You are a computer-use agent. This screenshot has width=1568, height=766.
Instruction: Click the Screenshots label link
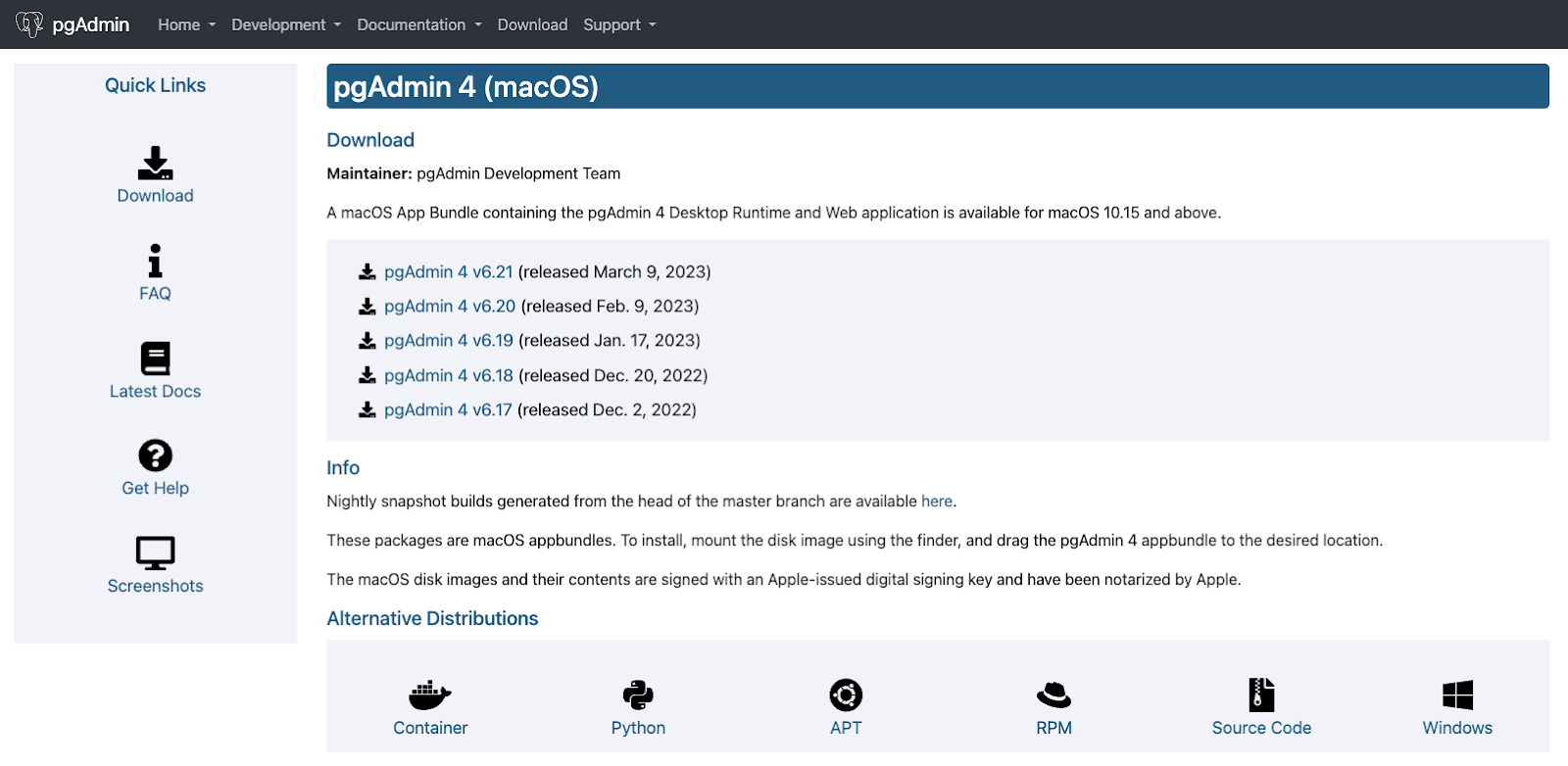point(155,586)
